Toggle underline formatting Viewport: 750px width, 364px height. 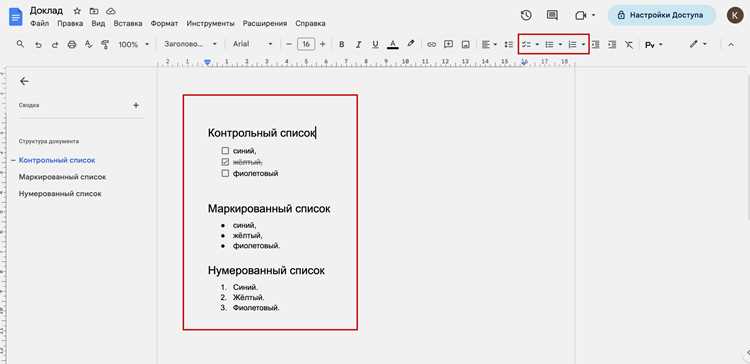375,44
